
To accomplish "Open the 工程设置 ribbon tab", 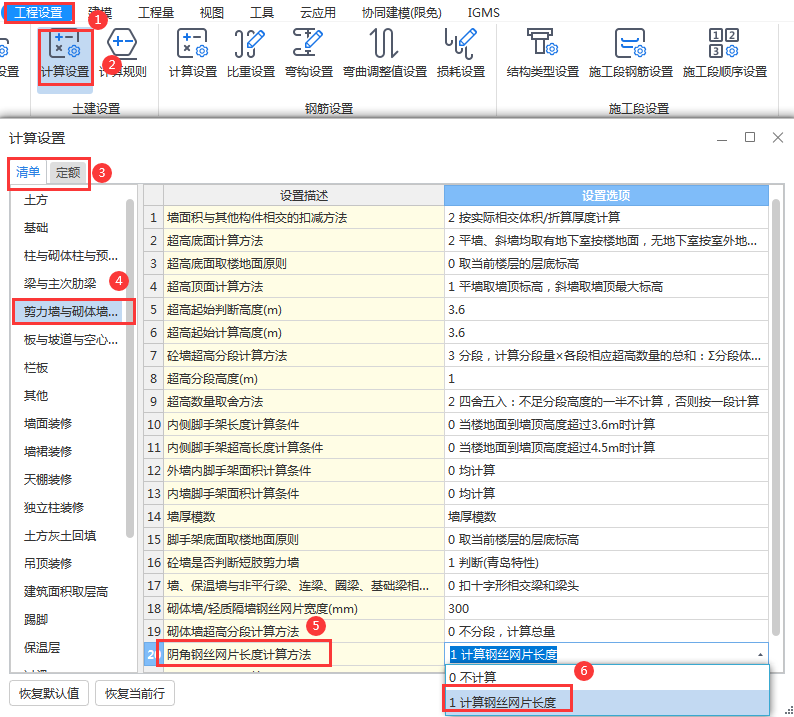I will 38,12.
